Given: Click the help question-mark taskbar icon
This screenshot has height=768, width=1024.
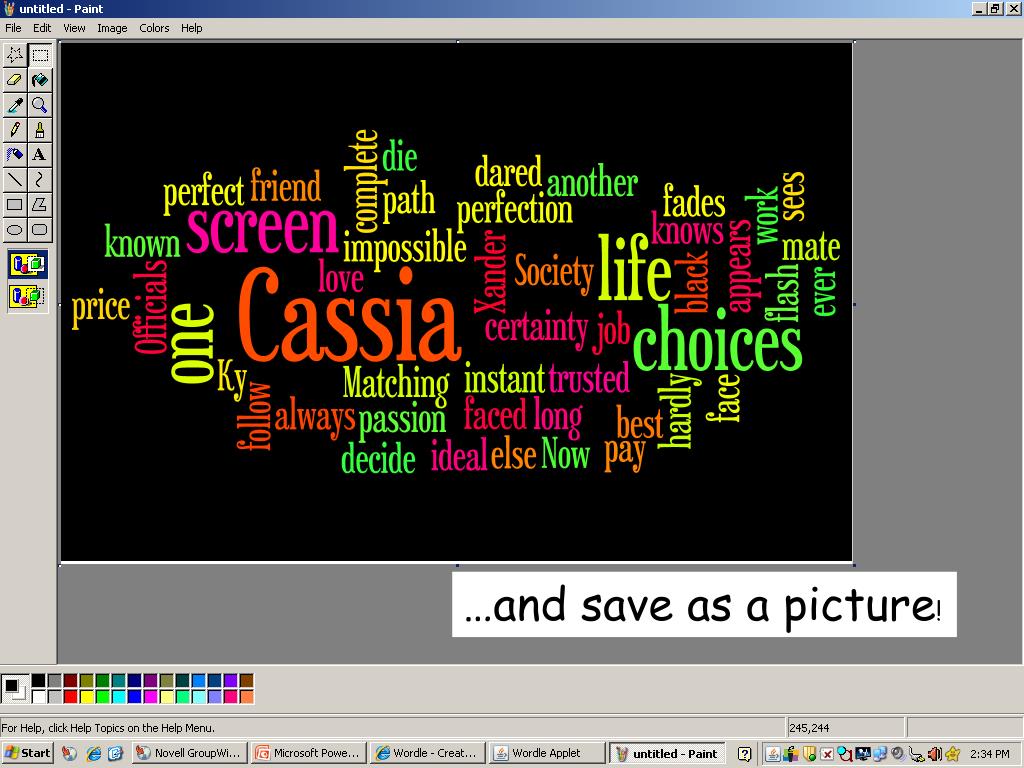Looking at the screenshot, I should [744, 754].
